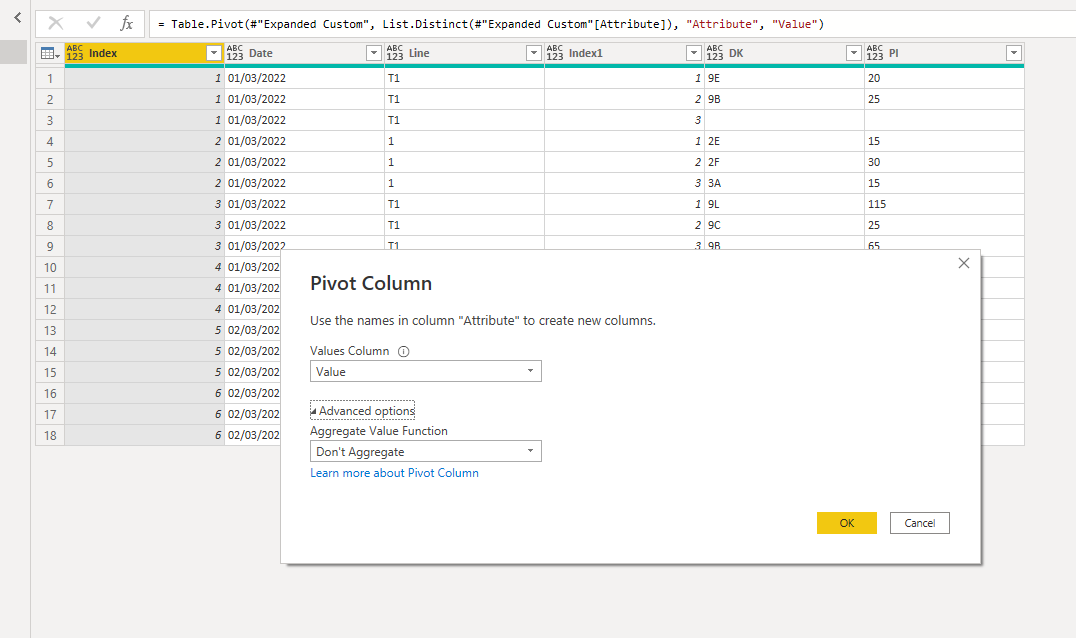Open filter dropdown of Line column
This screenshot has width=1076, height=638.
tap(533, 53)
